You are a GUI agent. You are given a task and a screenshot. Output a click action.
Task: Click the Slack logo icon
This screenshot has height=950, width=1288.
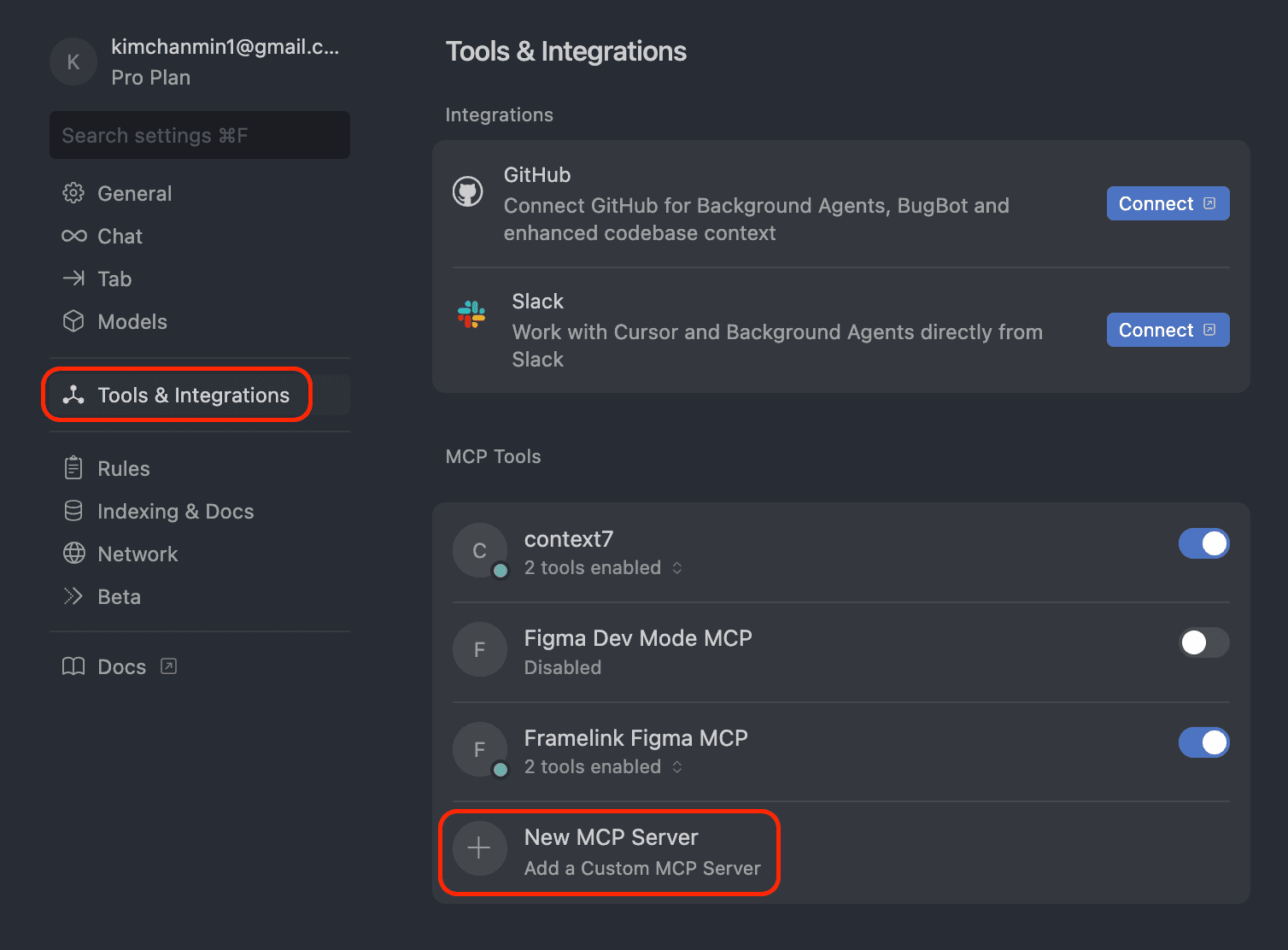(471, 315)
